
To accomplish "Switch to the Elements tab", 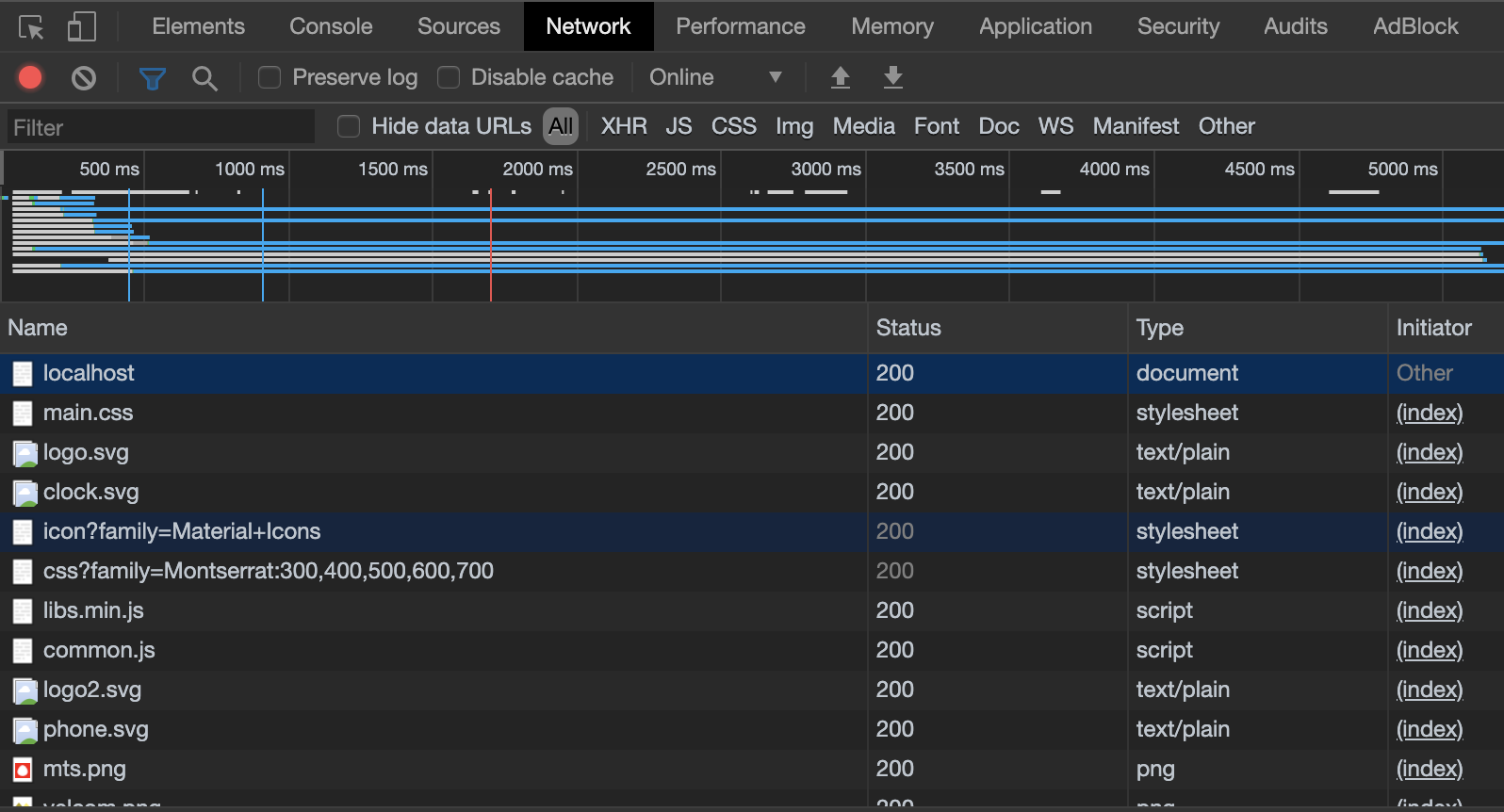I will [x=198, y=26].
